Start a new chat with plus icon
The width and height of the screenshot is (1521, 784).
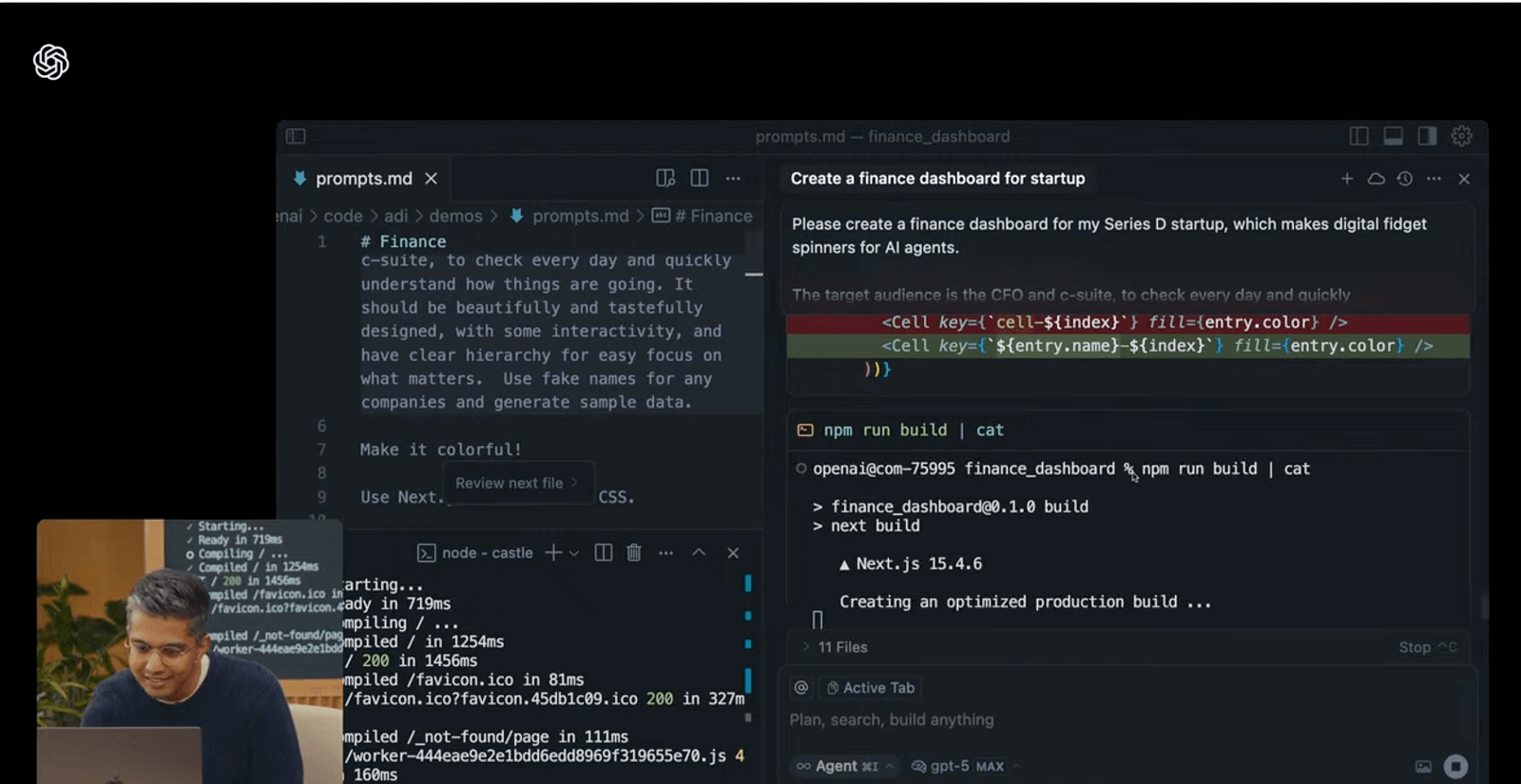pyautogui.click(x=1347, y=179)
